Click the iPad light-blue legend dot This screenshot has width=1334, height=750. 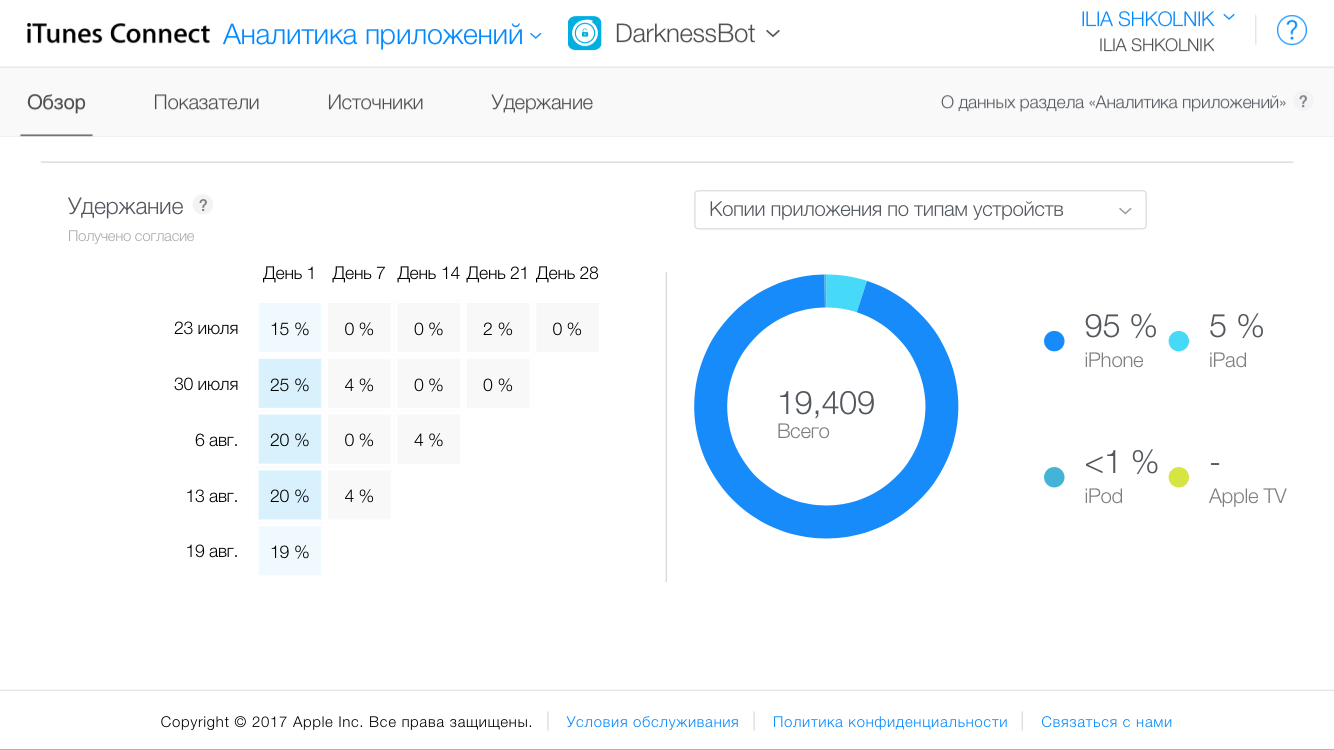1179,341
